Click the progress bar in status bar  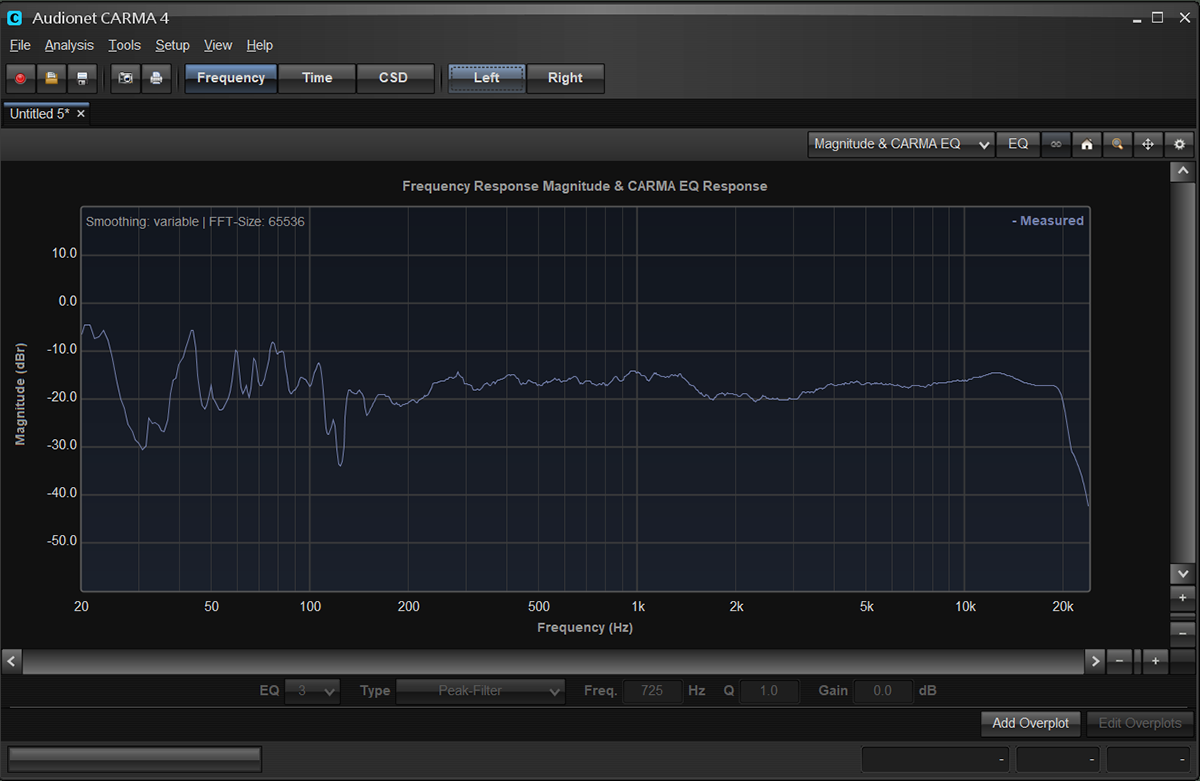click(135, 759)
